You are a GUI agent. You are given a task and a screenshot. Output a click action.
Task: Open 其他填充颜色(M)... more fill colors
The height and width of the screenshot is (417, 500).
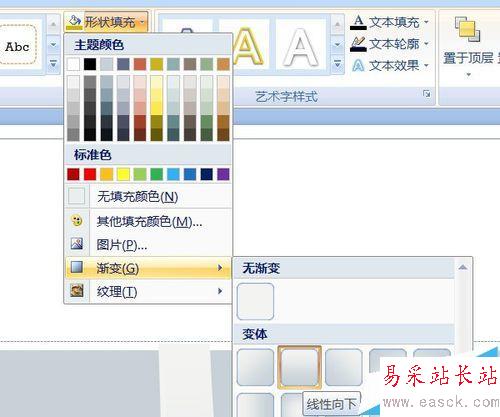(x=148, y=221)
